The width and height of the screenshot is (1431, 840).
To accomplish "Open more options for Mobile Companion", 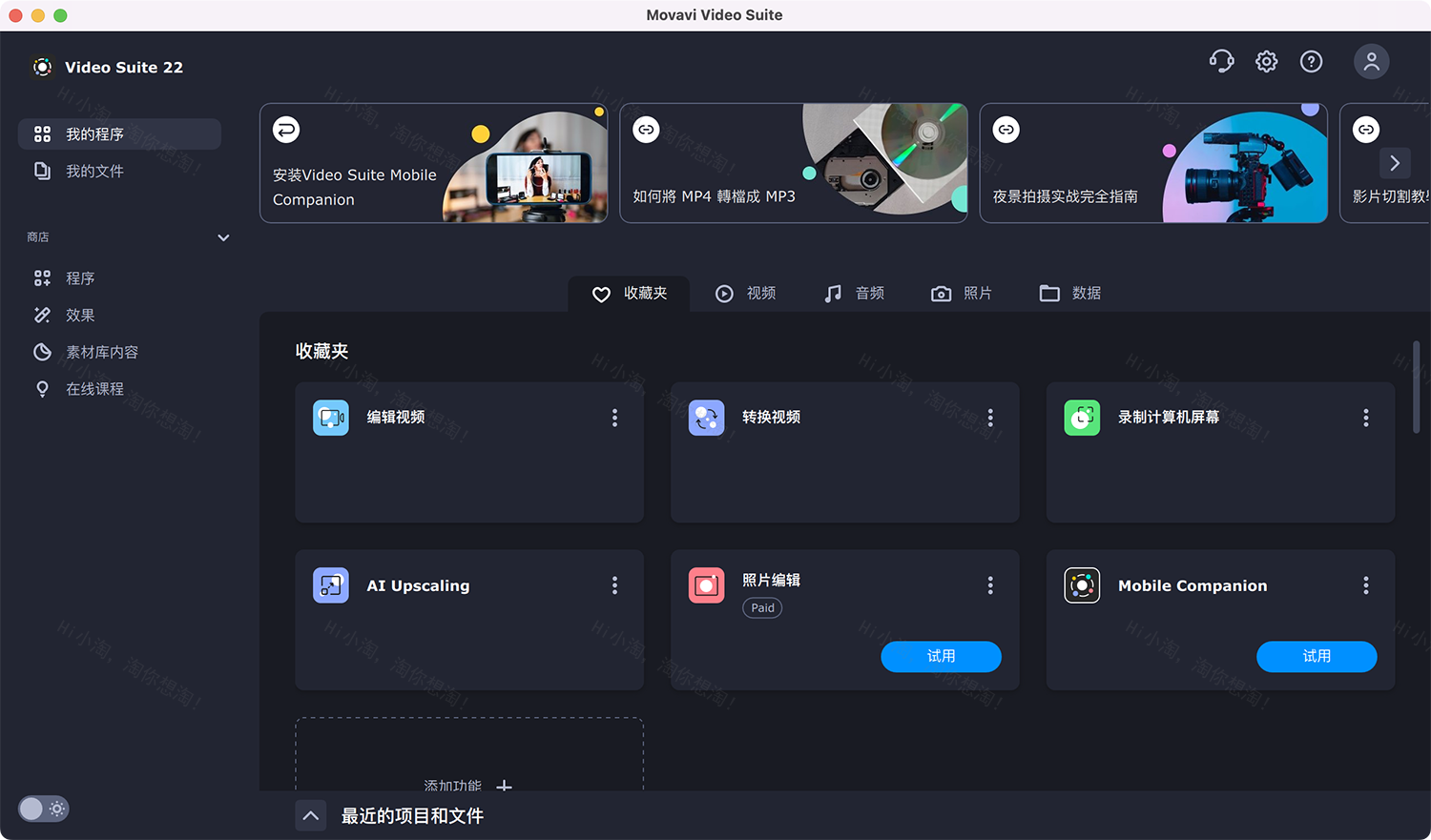I will (x=1366, y=585).
